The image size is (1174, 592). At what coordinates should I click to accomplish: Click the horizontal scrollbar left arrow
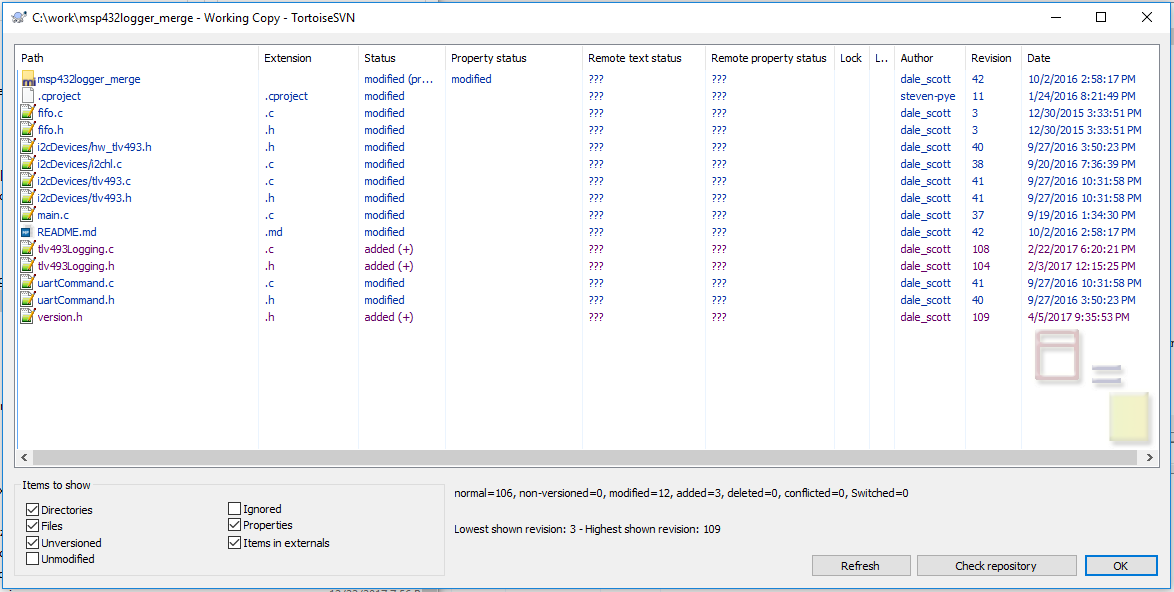tap(25, 457)
